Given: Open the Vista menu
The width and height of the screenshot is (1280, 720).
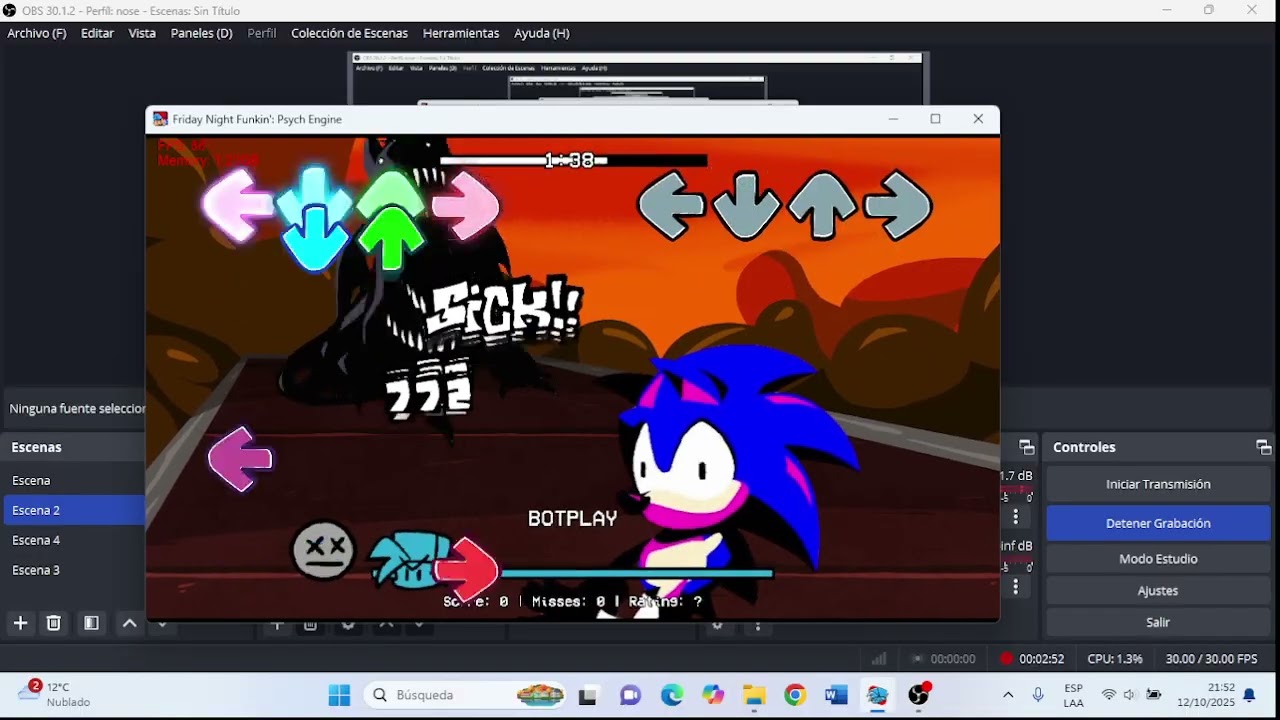Looking at the screenshot, I should point(142,33).
